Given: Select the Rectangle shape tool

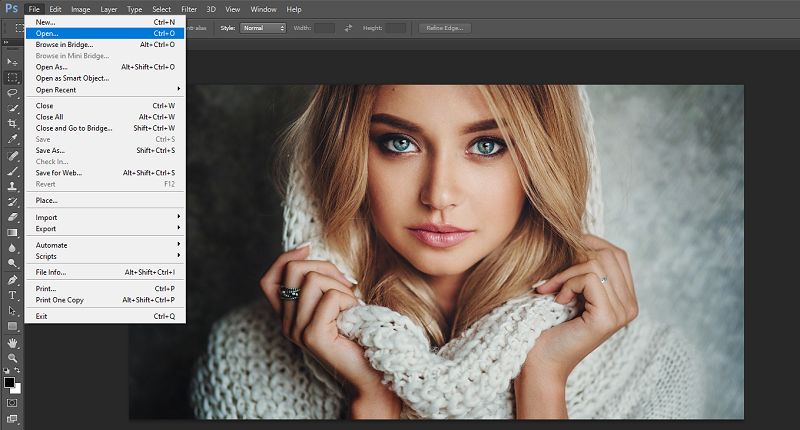Looking at the screenshot, I should coord(12,326).
